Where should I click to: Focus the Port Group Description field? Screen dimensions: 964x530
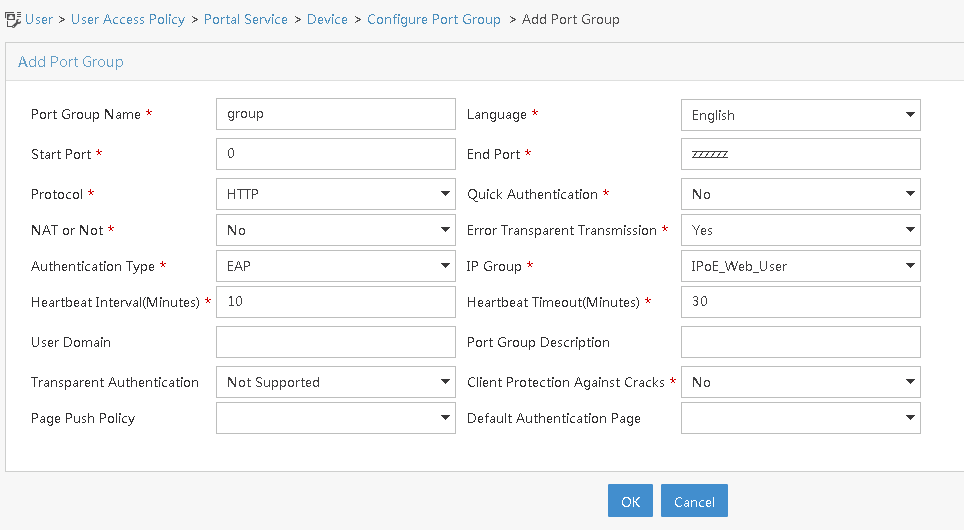(x=800, y=342)
